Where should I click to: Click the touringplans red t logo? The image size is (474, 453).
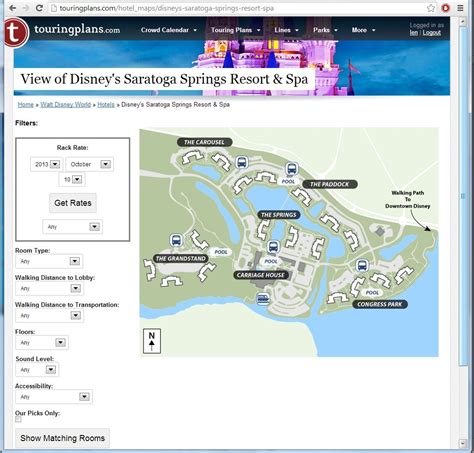[15, 32]
